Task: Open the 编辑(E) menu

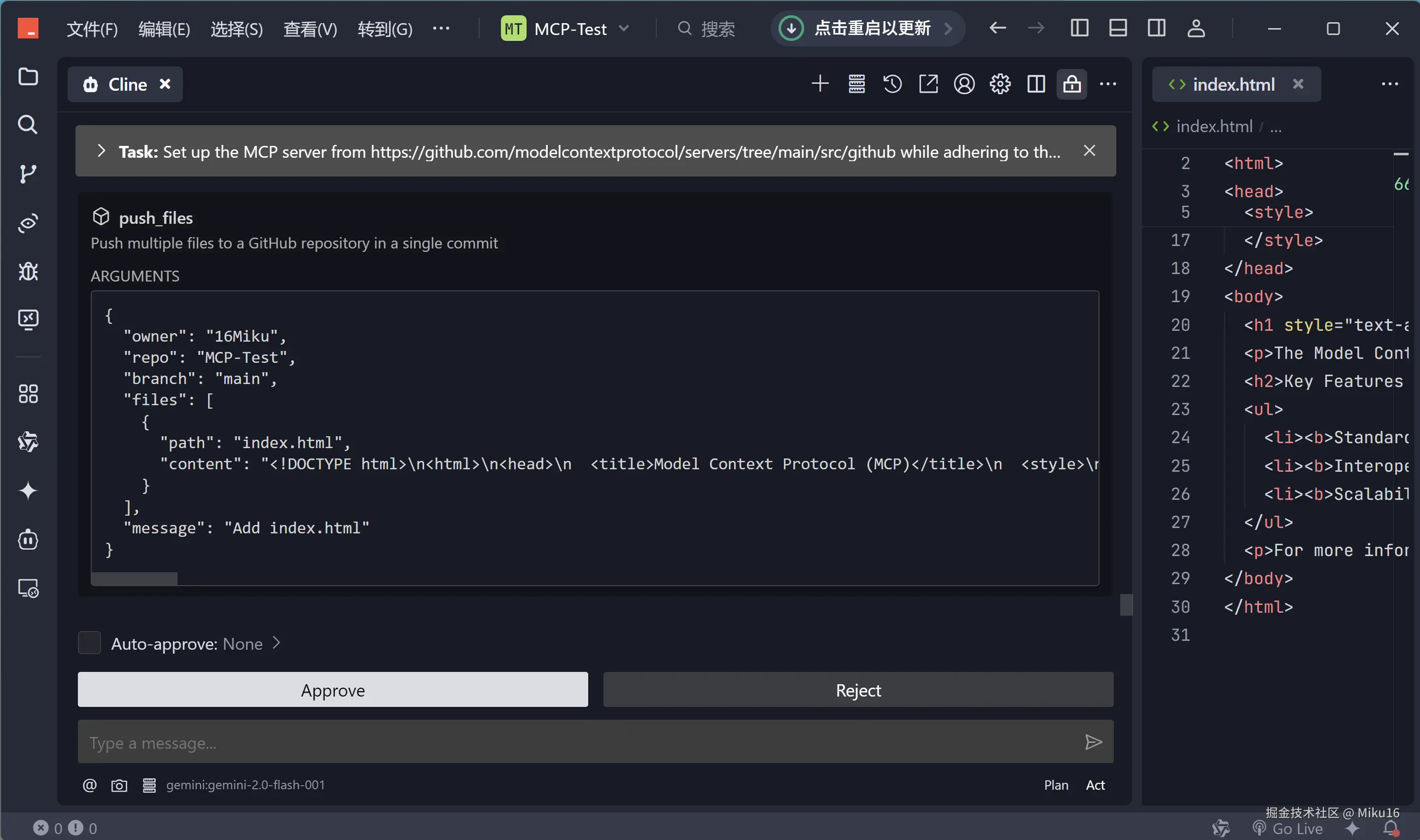Action: pyautogui.click(x=164, y=28)
